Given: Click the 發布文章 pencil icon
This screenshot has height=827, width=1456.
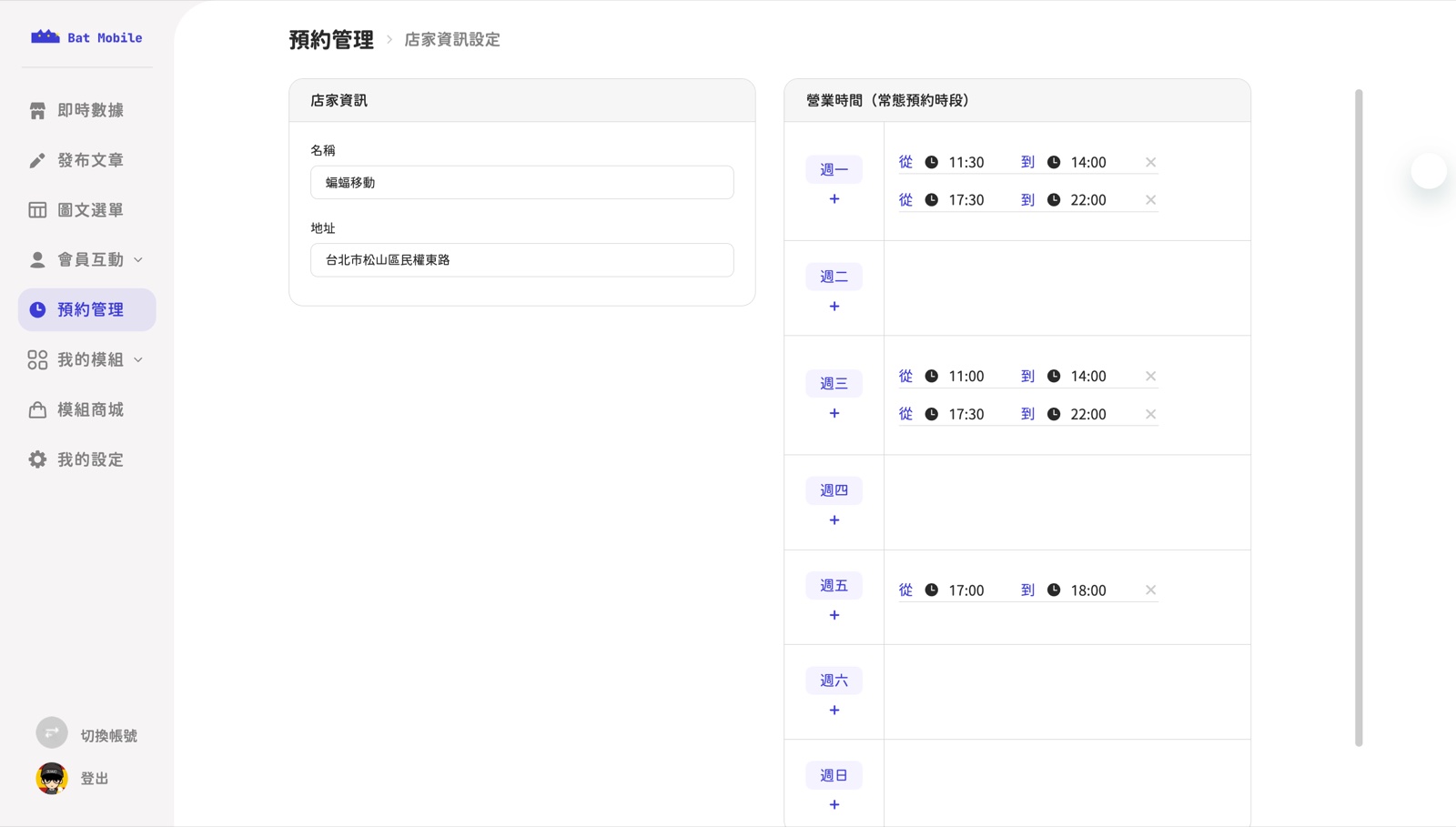Looking at the screenshot, I should pyautogui.click(x=37, y=160).
